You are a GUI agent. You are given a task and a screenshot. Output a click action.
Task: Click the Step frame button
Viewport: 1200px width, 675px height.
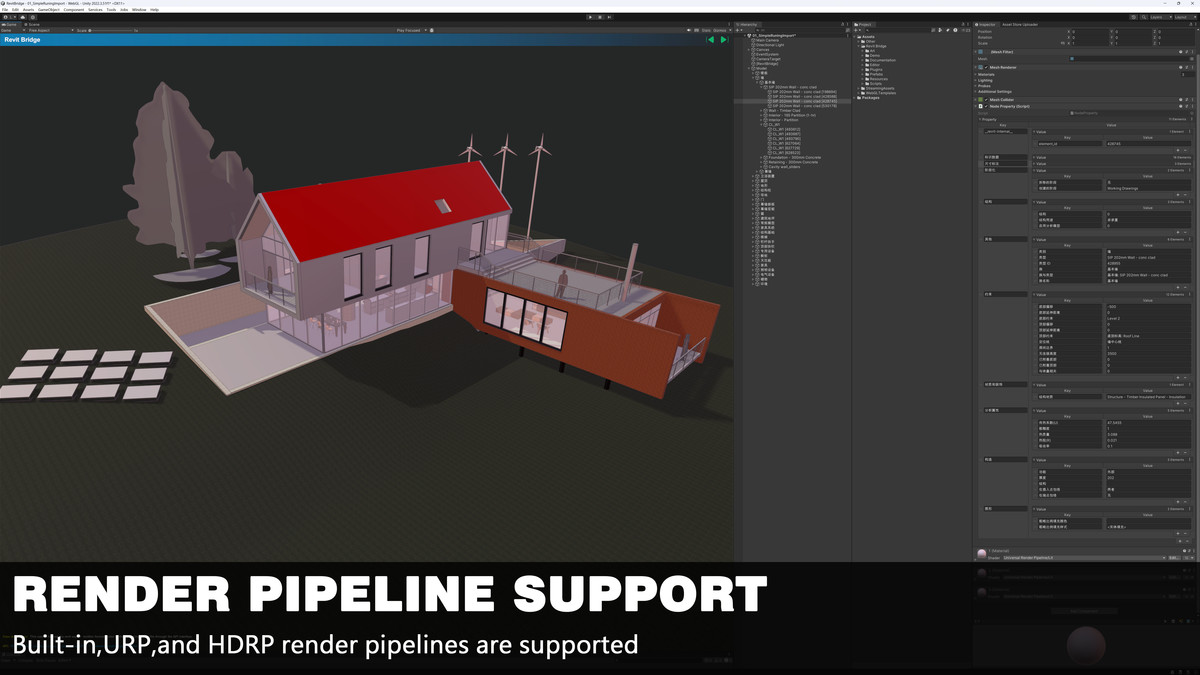point(610,16)
